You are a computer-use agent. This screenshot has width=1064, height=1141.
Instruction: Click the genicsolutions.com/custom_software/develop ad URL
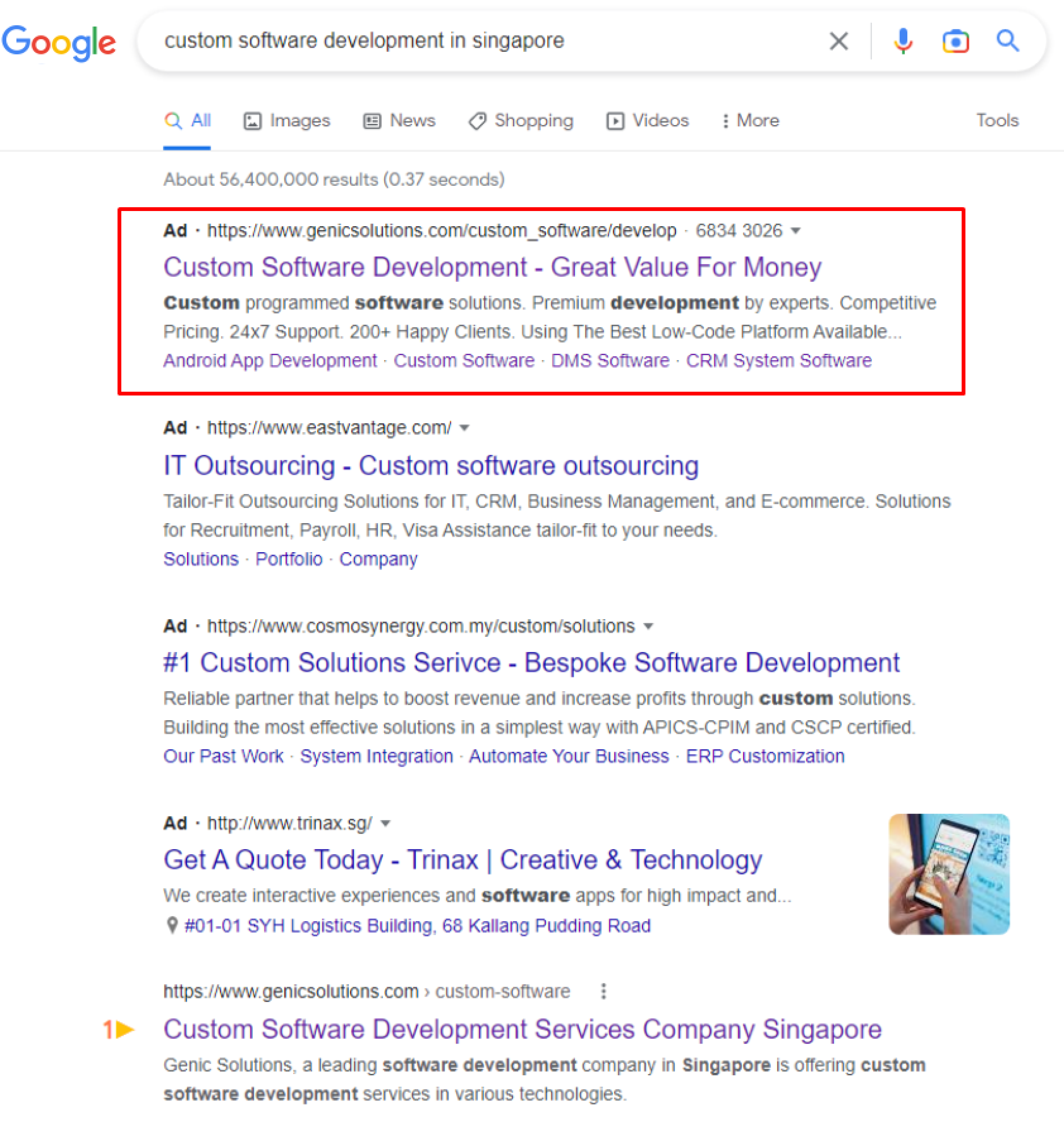coord(441,231)
